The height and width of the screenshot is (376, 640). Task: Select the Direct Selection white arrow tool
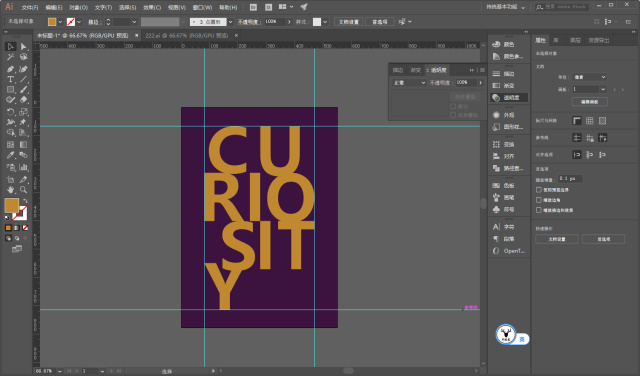click(23, 47)
